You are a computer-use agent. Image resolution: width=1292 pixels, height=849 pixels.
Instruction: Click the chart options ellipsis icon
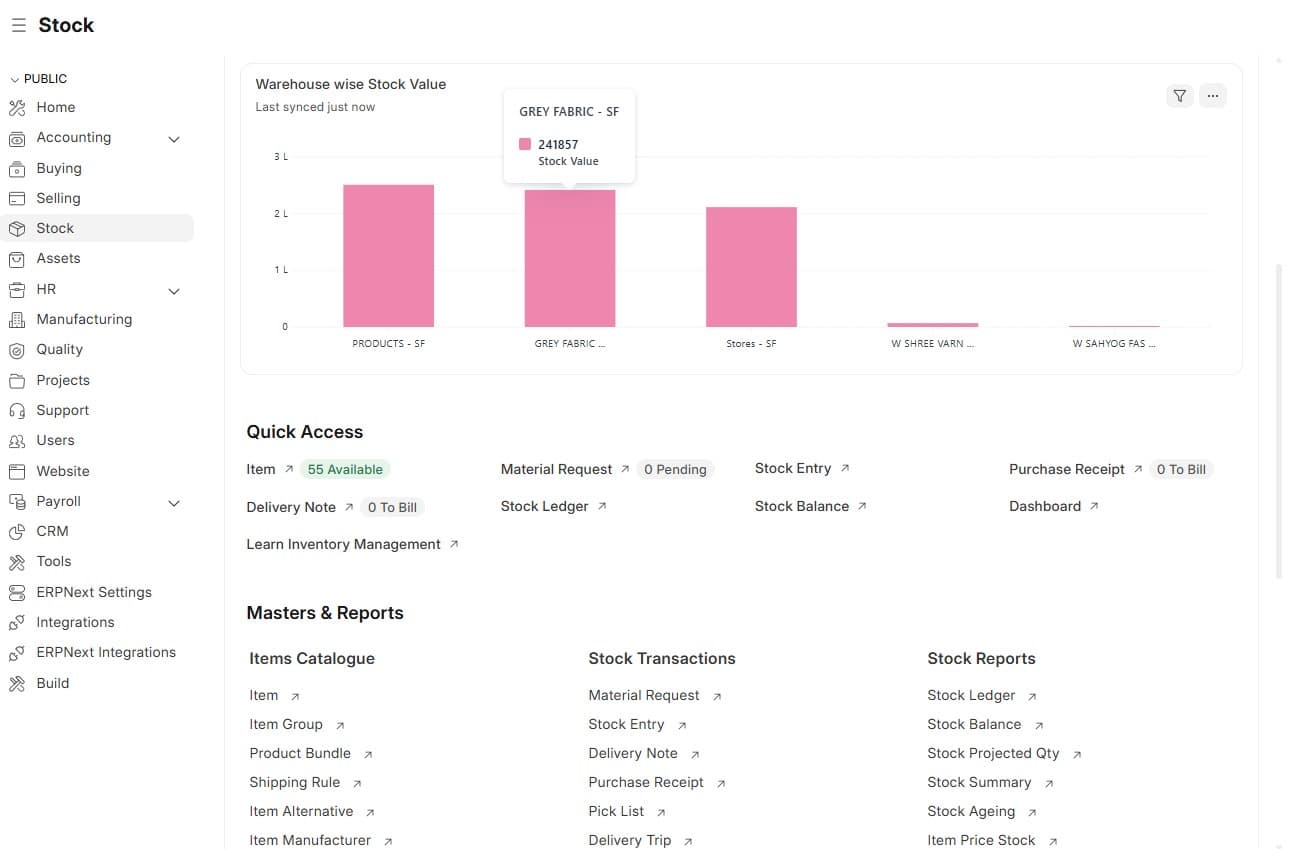coord(1213,95)
